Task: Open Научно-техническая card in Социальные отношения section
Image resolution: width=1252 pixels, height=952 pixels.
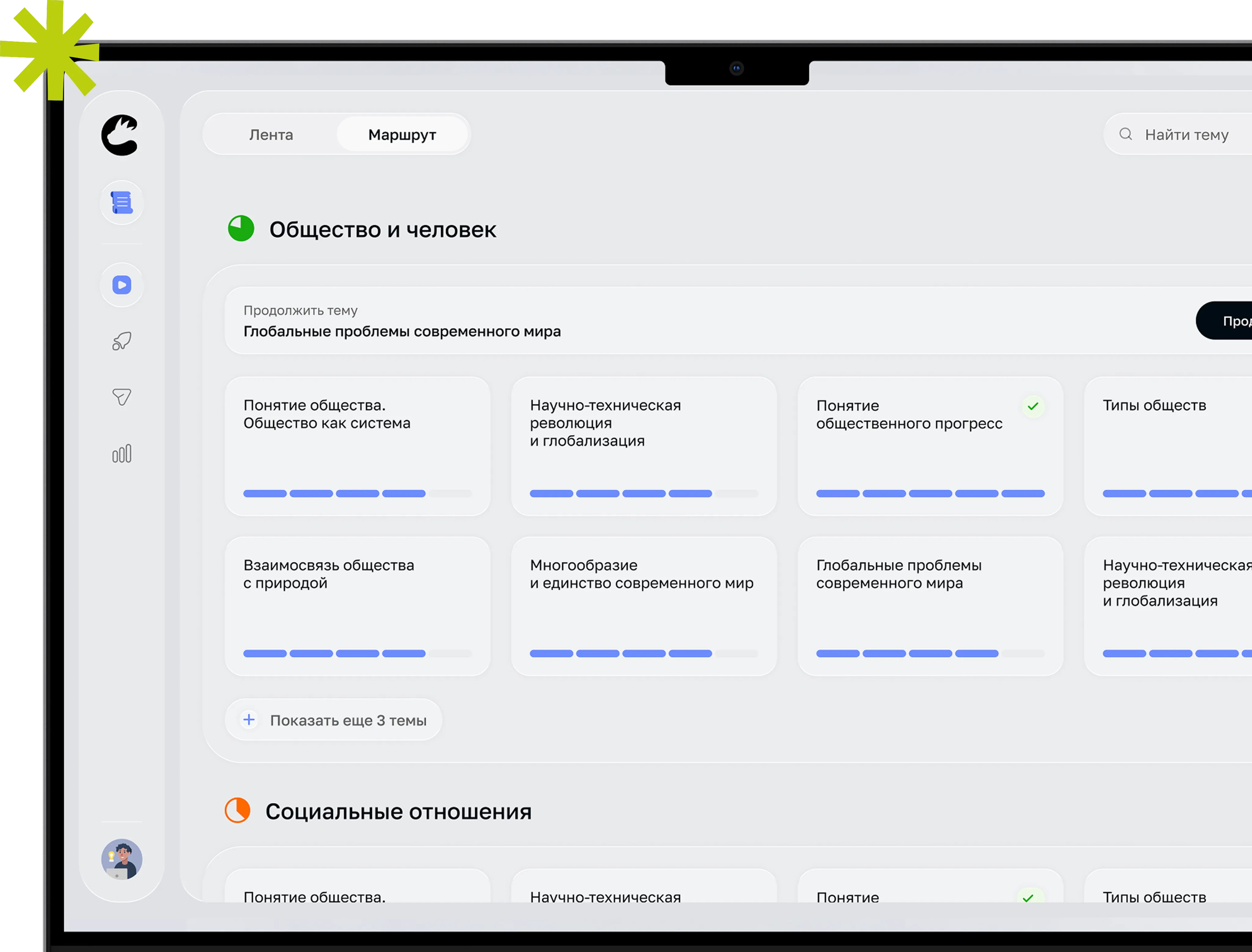Action: click(x=644, y=885)
